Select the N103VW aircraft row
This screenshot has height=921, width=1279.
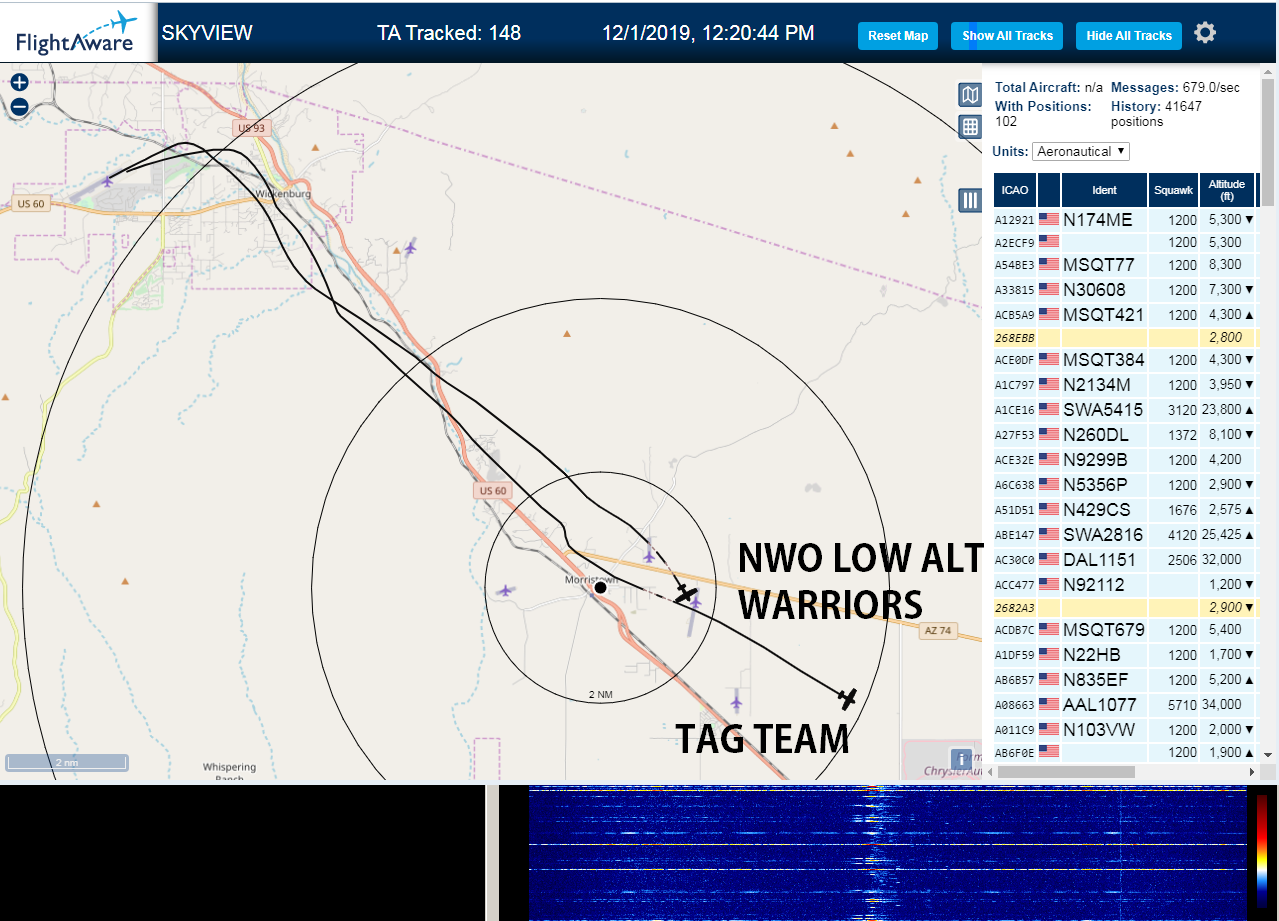(x=1125, y=730)
